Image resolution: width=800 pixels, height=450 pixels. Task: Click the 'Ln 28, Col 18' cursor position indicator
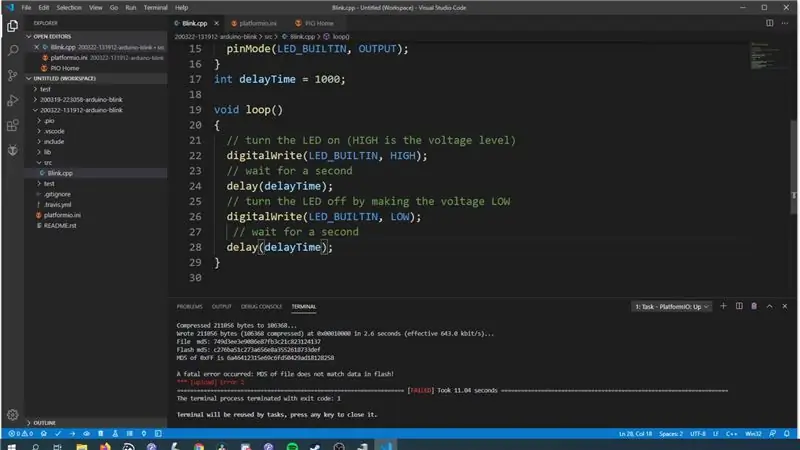click(x=635, y=434)
